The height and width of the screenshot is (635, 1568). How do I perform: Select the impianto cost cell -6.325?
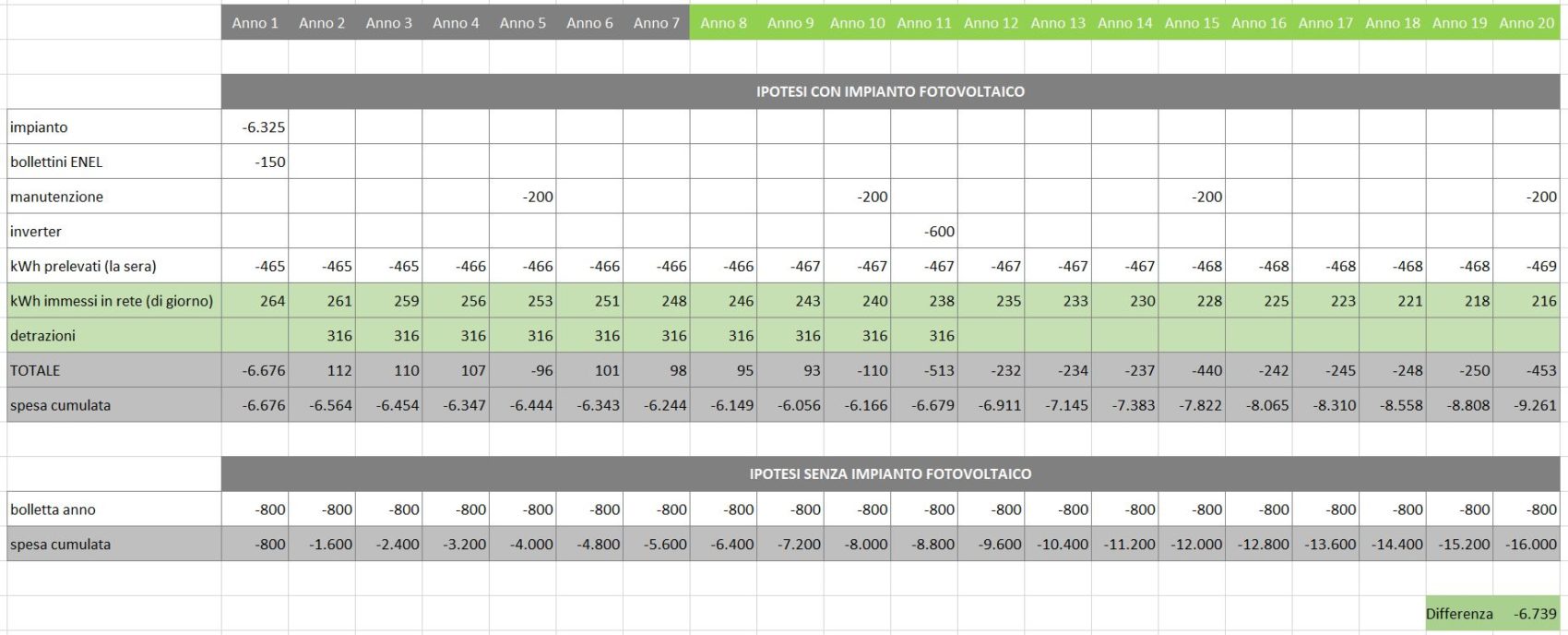coord(255,126)
